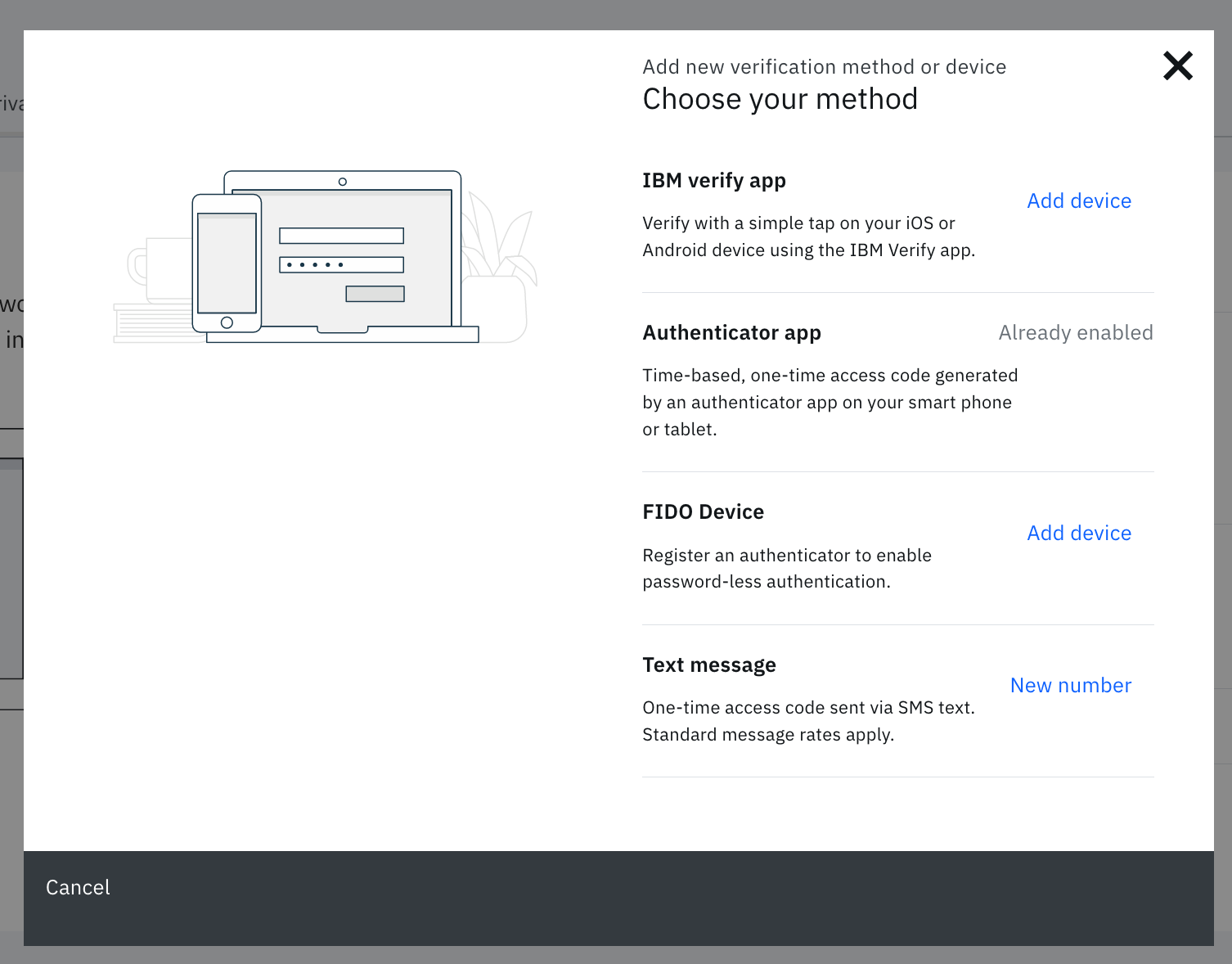
Task: Select the 'IBM verify app' heading
Action: [x=714, y=181]
